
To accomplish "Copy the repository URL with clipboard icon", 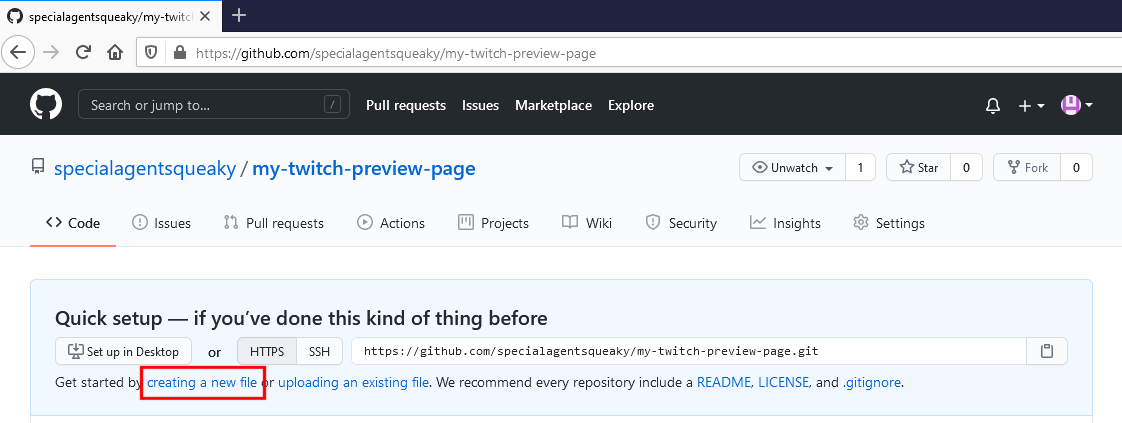I will [x=1047, y=351].
